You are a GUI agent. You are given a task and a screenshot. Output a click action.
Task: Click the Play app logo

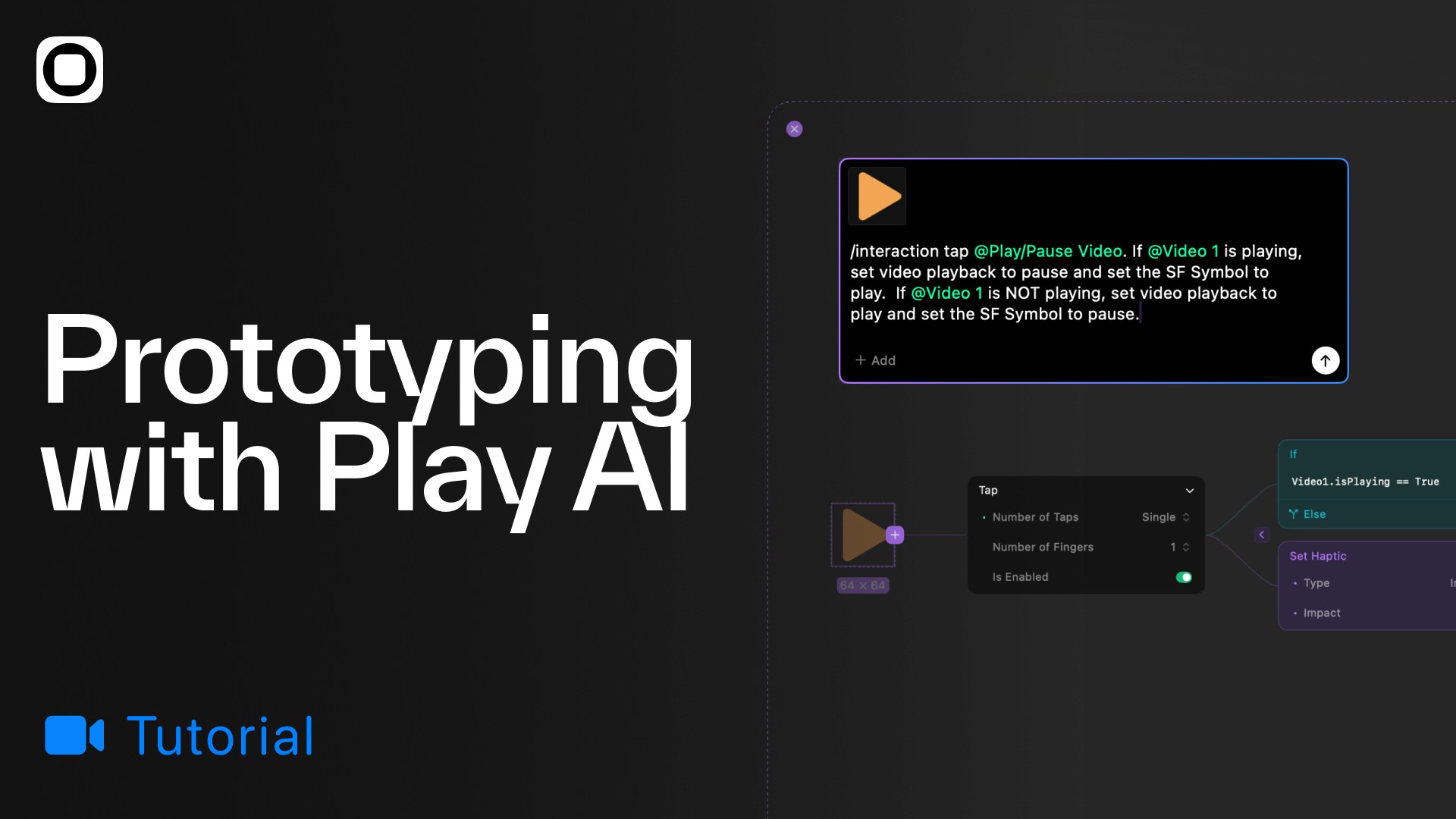[70, 70]
